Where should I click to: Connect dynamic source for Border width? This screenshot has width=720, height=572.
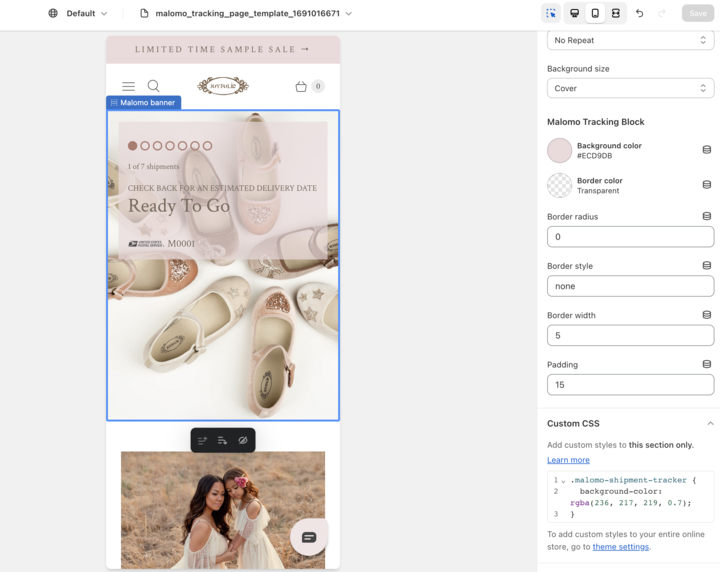pyautogui.click(x=707, y=314)
